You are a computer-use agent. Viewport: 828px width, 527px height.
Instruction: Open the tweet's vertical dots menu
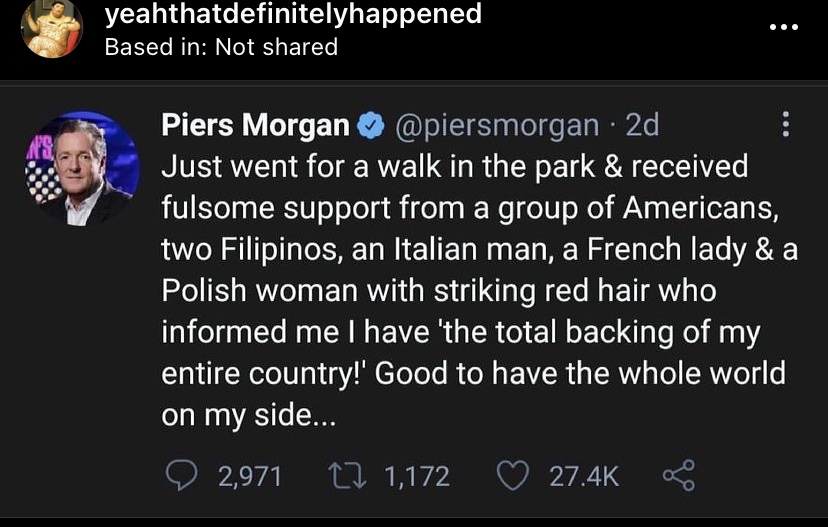[x=785, y=125]
